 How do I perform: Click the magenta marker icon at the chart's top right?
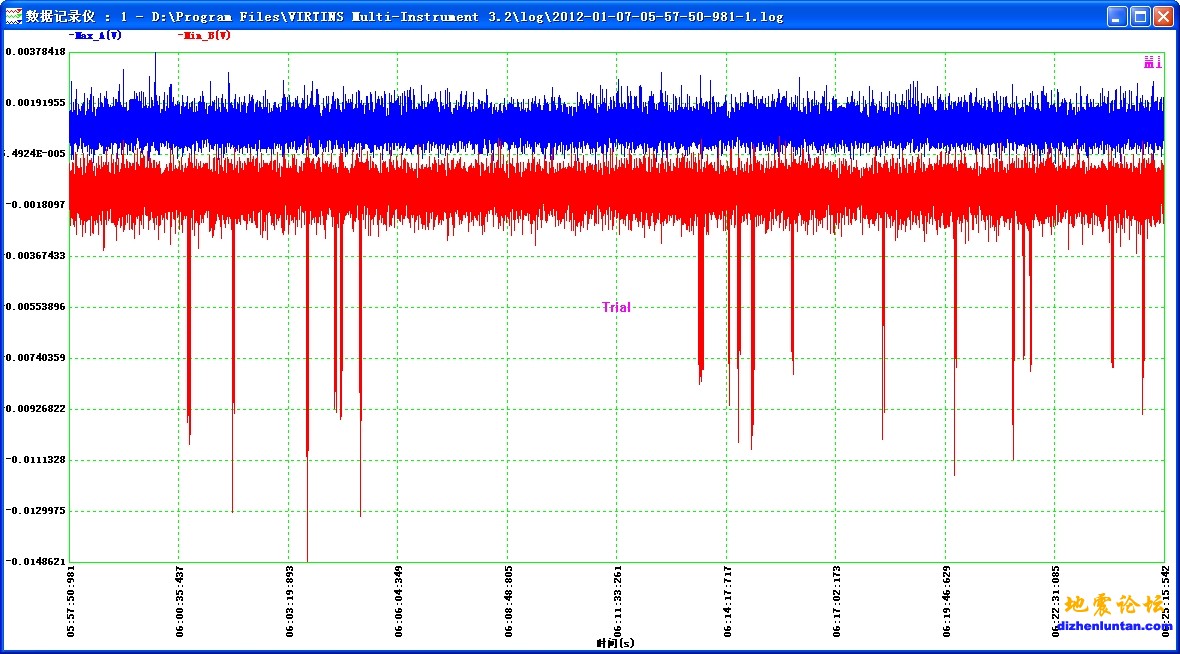[x=1152, y=62]
